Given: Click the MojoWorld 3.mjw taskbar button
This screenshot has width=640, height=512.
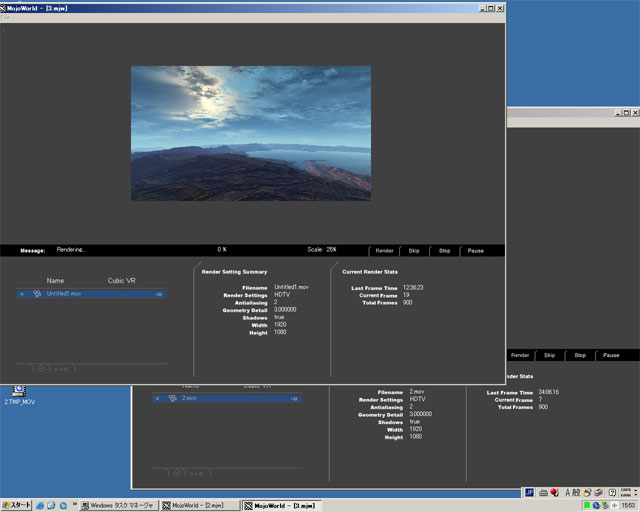Looking at the screenshot, I should pyautogui.click(x=282, y=505).
